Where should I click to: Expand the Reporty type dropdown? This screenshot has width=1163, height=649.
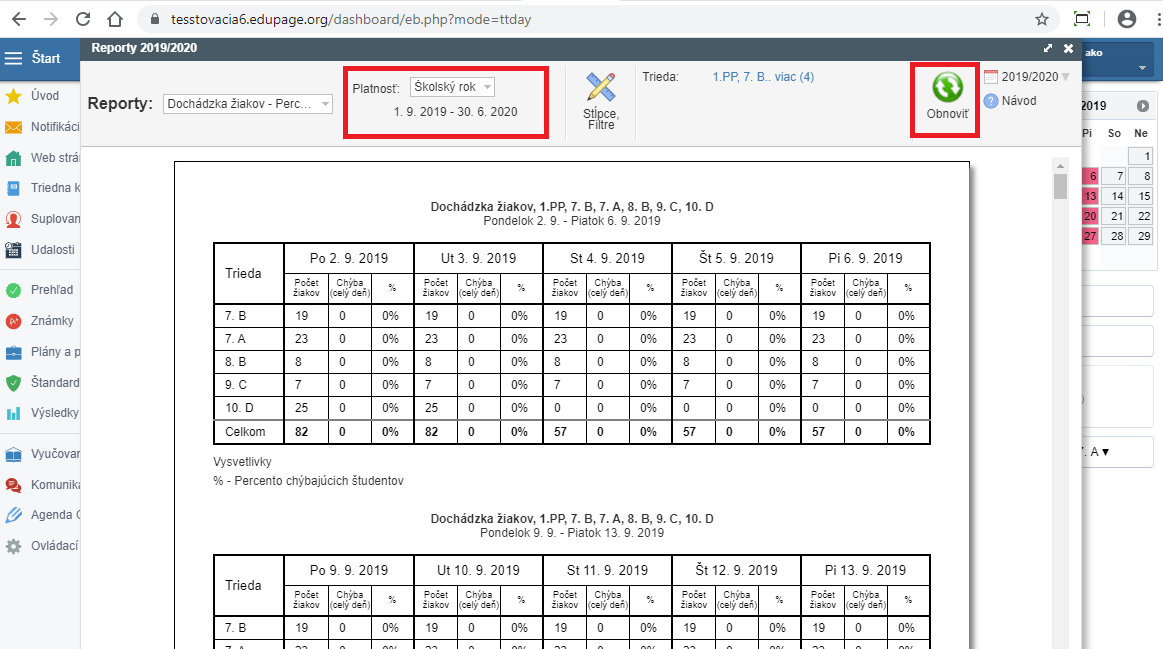pos(248,104)
